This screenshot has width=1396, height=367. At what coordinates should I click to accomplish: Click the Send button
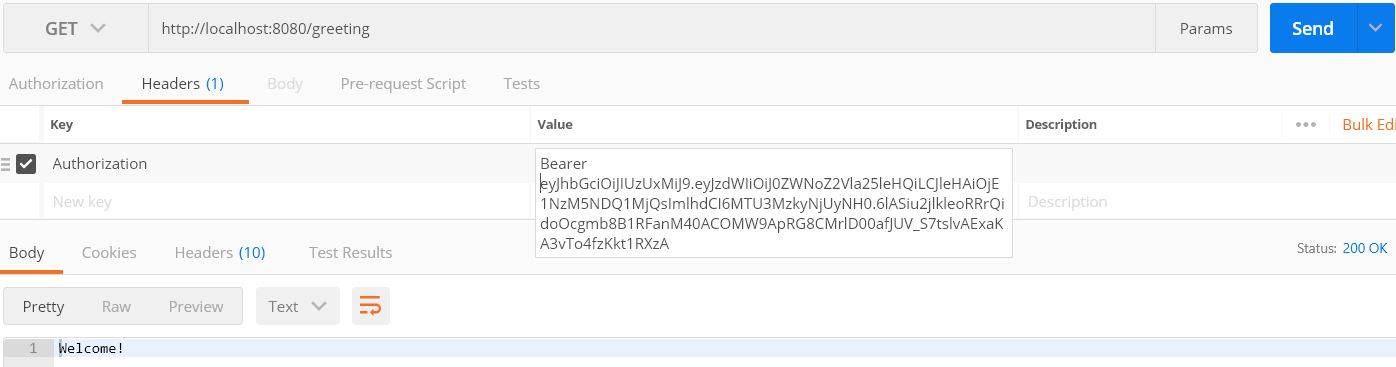[1313, 29]
